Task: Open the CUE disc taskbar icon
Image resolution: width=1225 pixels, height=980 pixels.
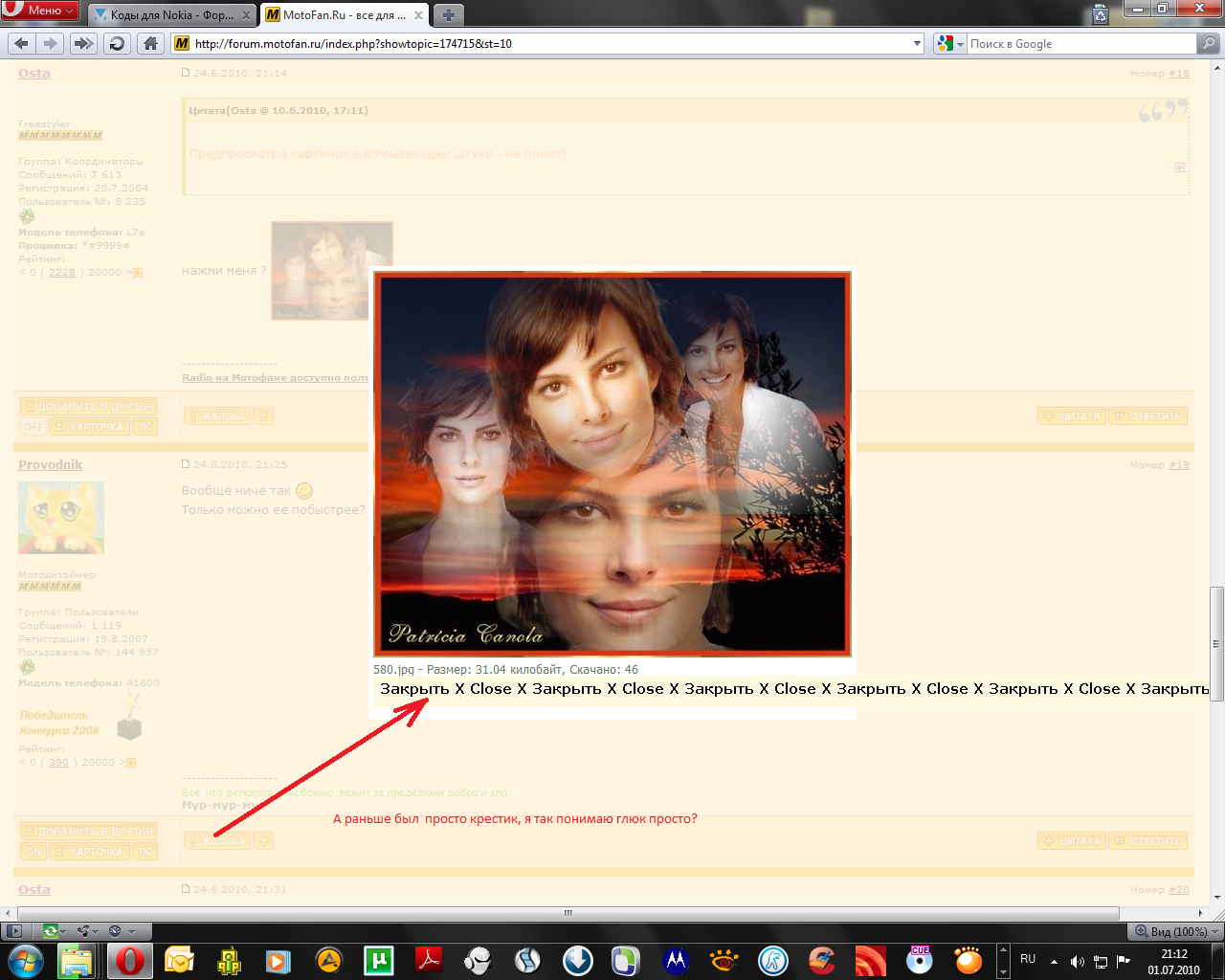Action: tap(920, 960)
